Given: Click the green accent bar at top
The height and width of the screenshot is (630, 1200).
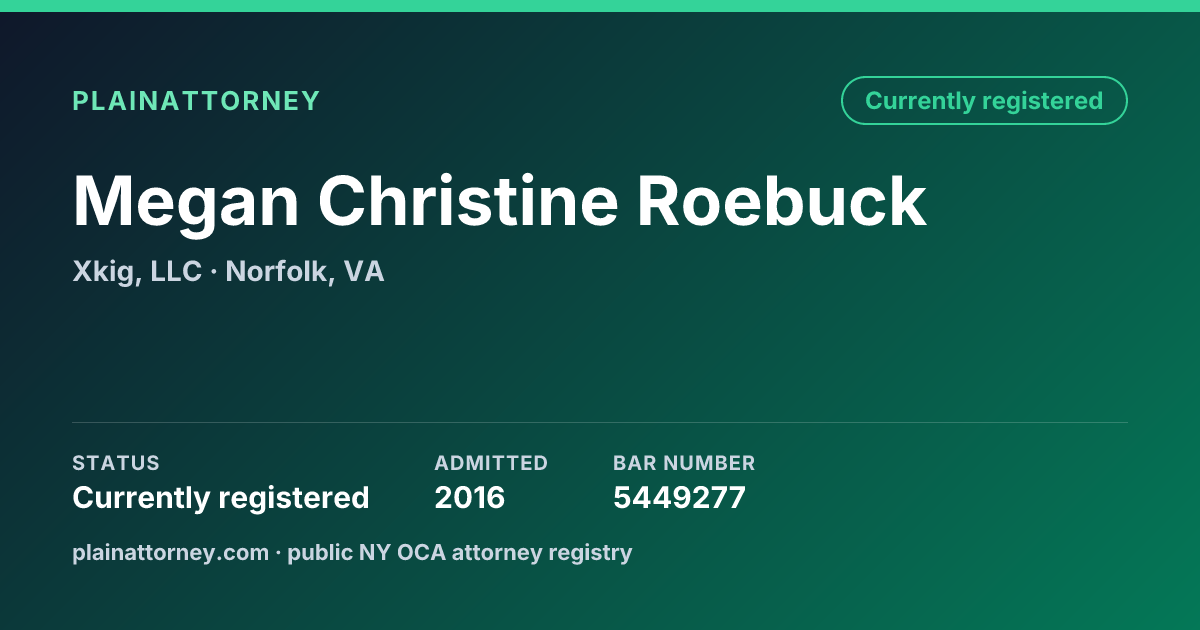Looking at the screenshot, I should pyautogui.click(x=600, y=6).
